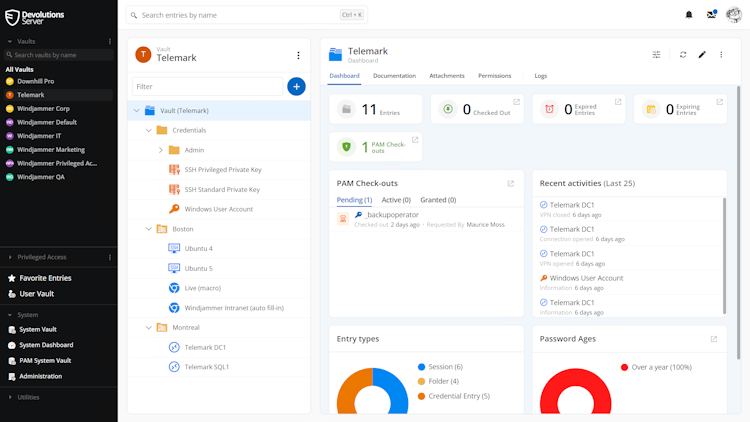Open the user avatar menu
This screenshot has width=750, height=422.
pos(734,15)
